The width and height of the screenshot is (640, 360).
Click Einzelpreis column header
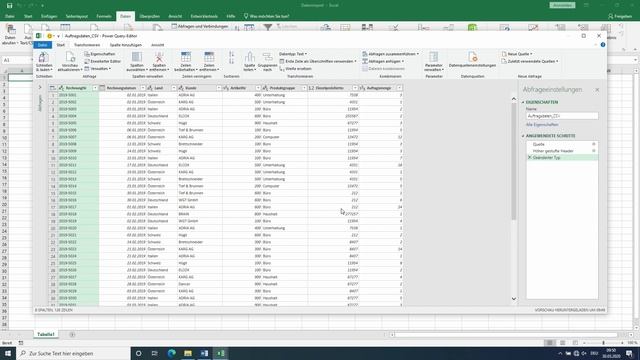pyautogui.click(x=333, y=88)
